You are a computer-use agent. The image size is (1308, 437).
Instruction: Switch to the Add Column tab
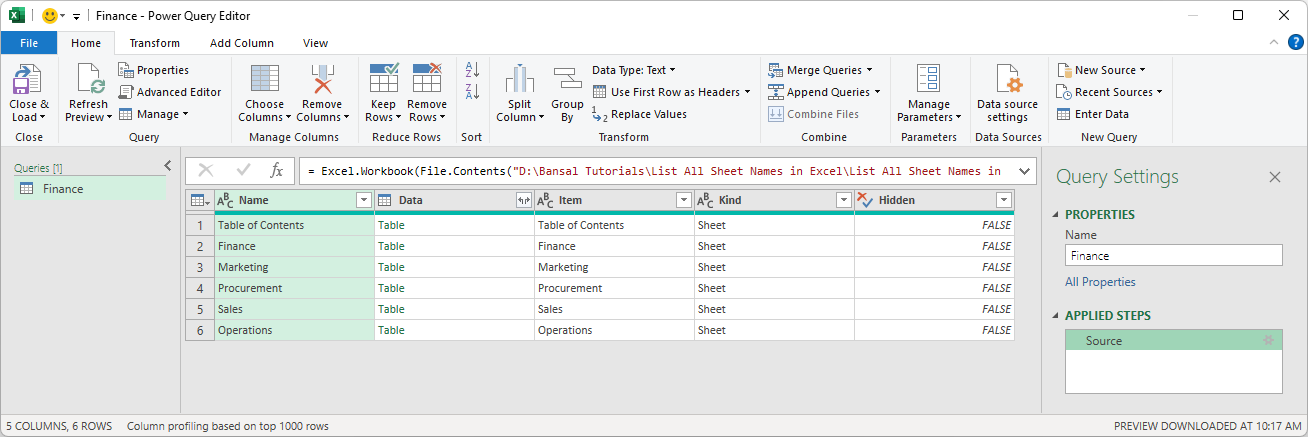point(242,43)
